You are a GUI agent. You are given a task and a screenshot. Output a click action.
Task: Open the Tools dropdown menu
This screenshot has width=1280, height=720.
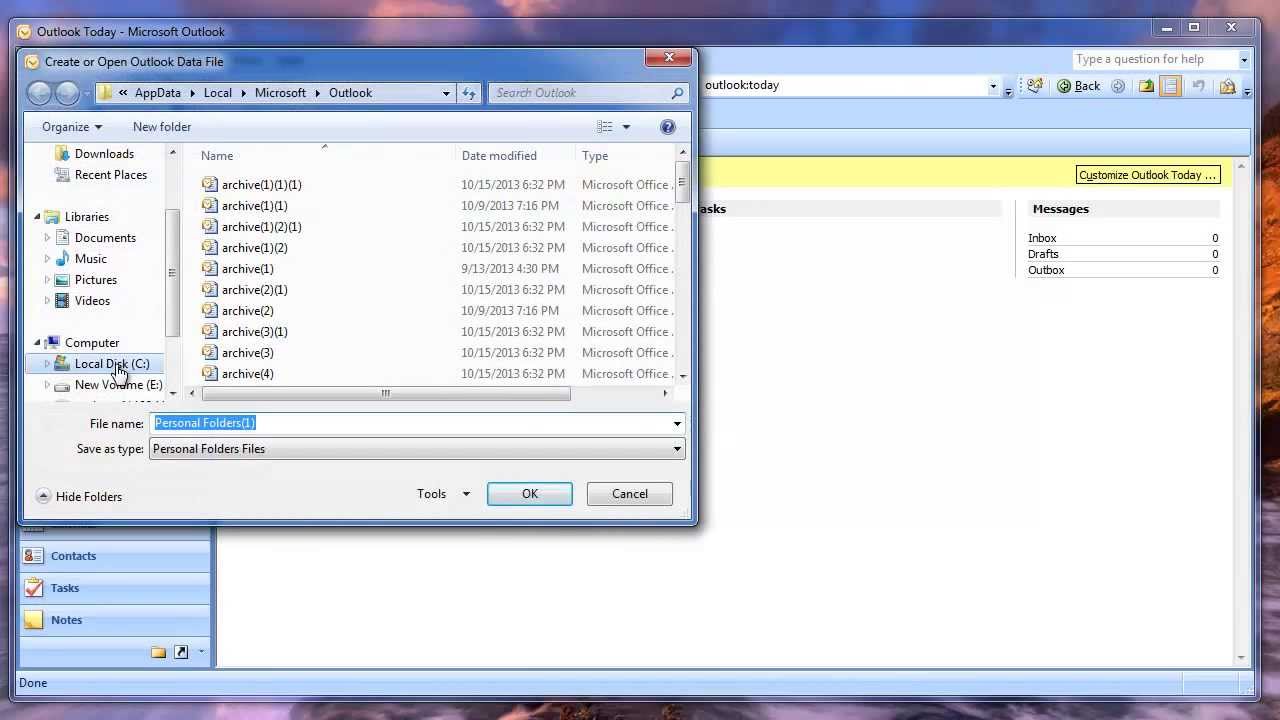443,494
